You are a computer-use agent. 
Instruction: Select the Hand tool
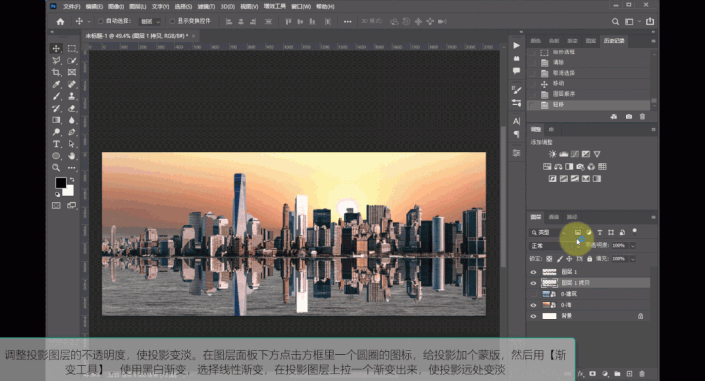(x=71, y=156)
